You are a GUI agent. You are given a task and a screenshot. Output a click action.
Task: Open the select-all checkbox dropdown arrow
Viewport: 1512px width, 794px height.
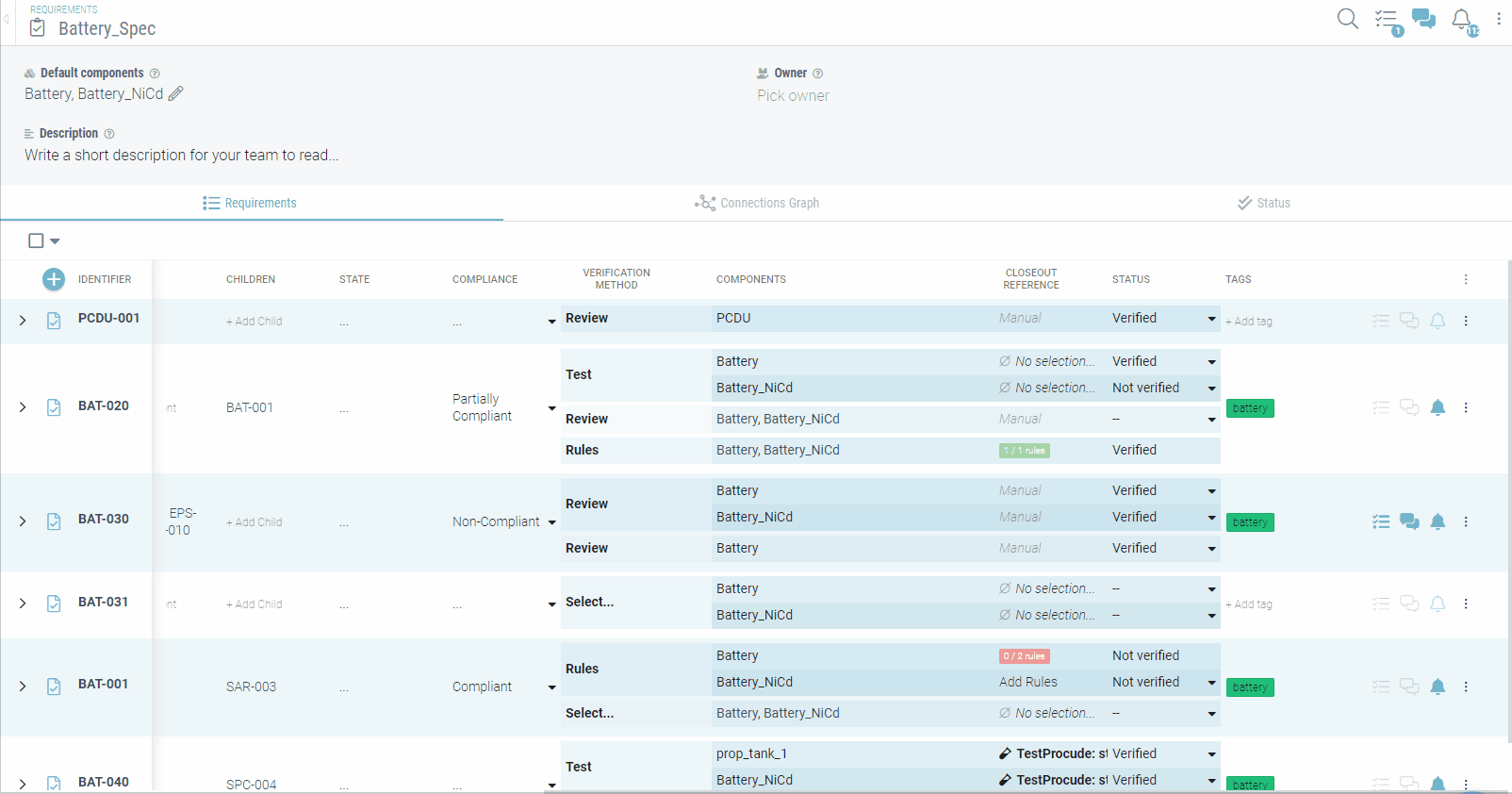[55, 241]
